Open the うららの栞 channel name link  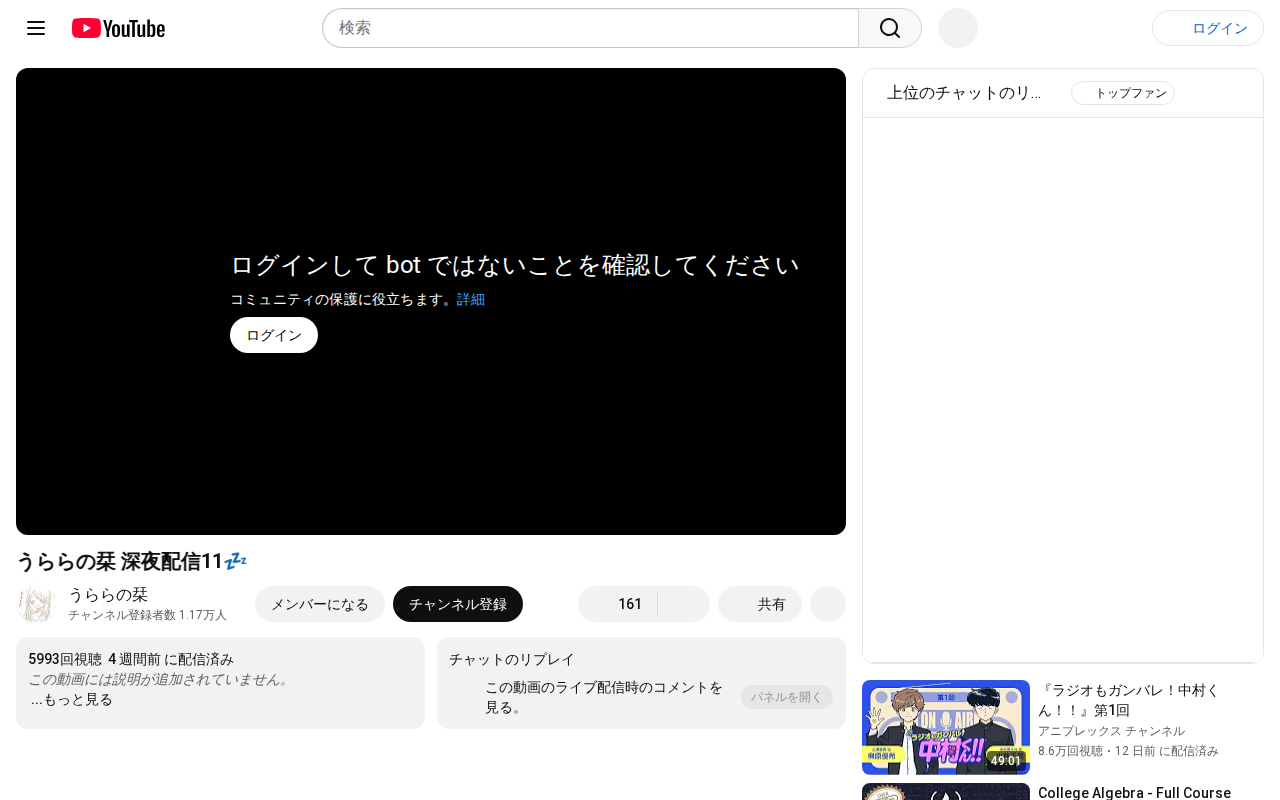[x=108, y=595]
